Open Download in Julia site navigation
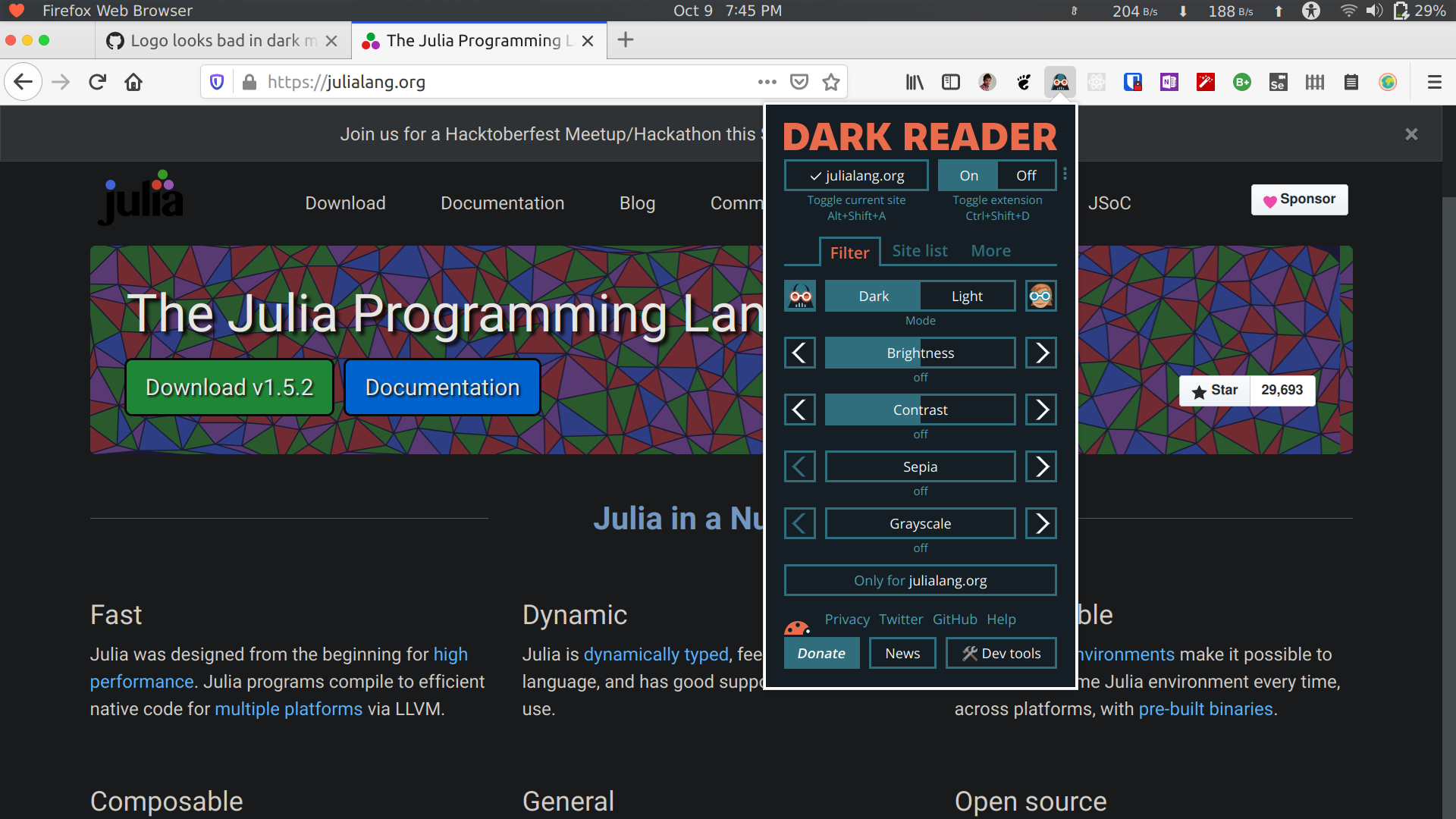The width and height of the screenshot is (1456, 819). [x=345, y=202]
